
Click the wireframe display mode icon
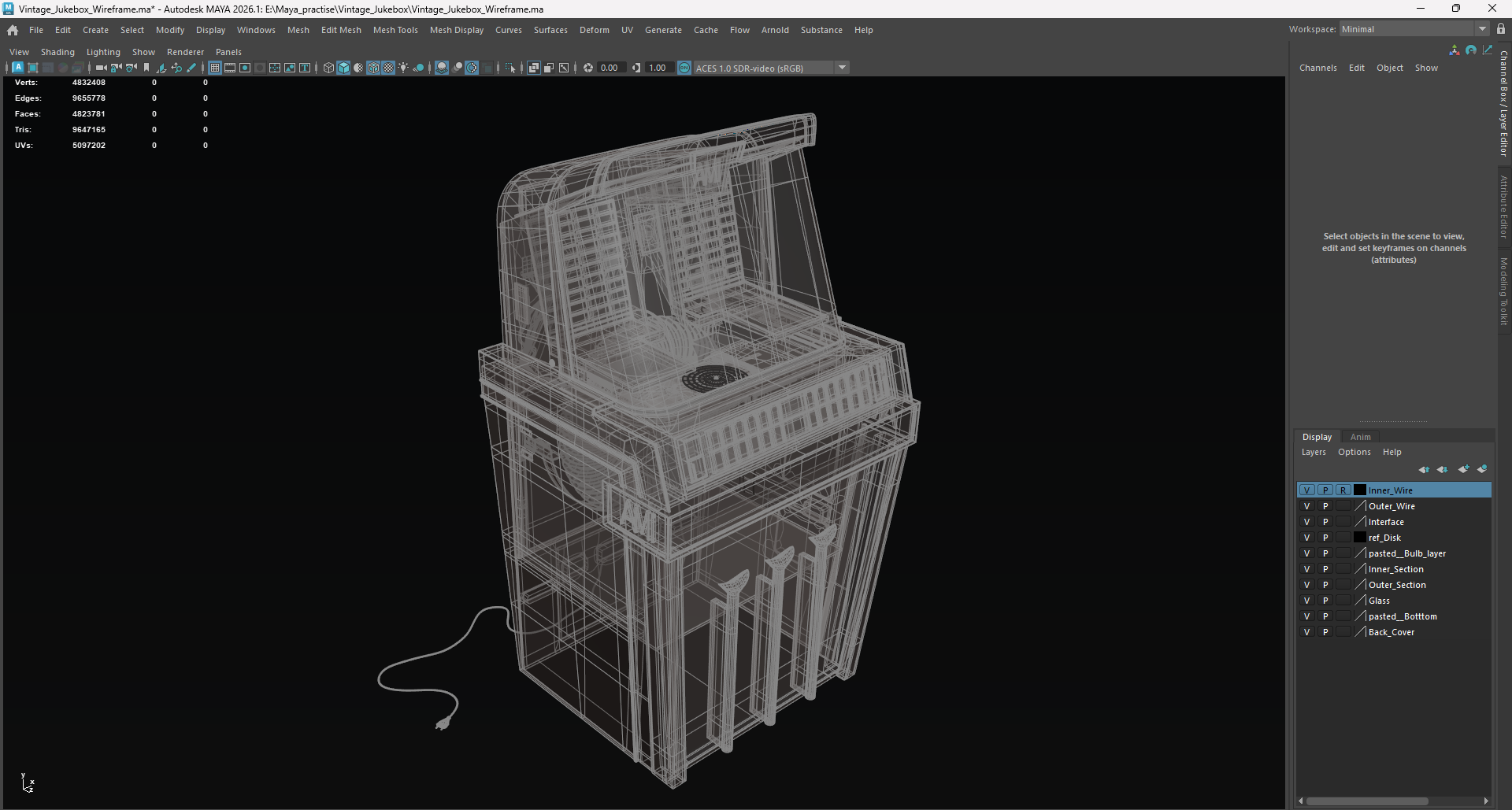coord(328,68)
